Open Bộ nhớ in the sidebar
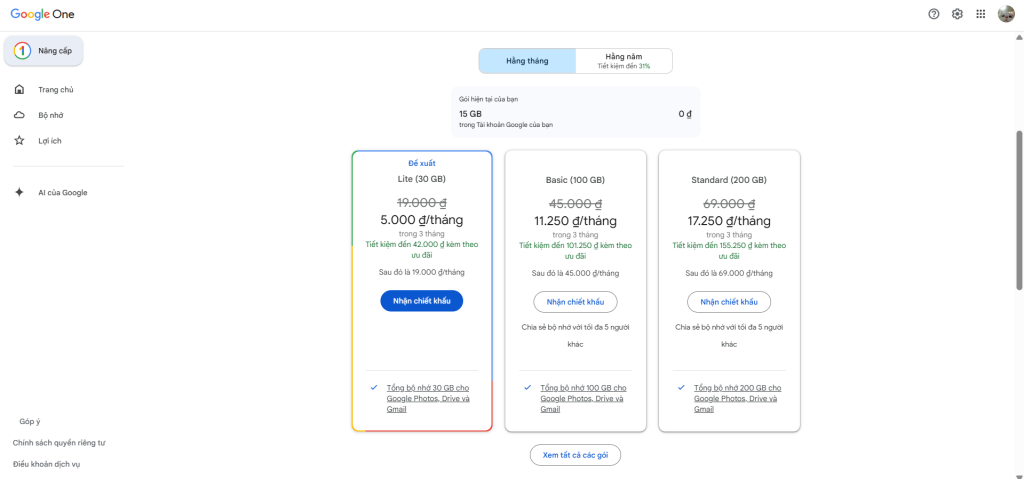This screenshot has height=479, width=1024. (50, 115)
